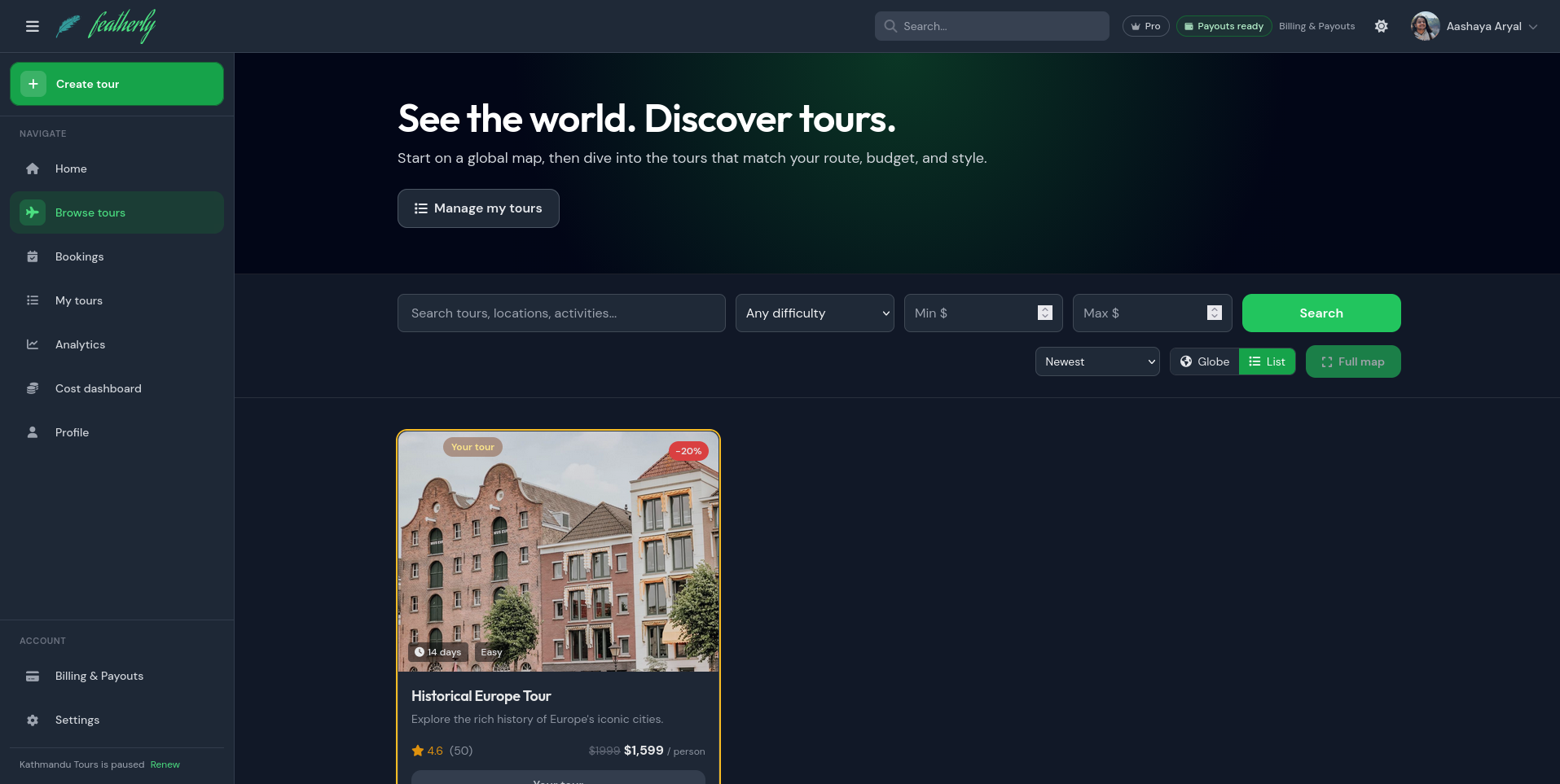Adjust the Max $ stepper arrows
1560x784 pixels.
(1215, 313)
